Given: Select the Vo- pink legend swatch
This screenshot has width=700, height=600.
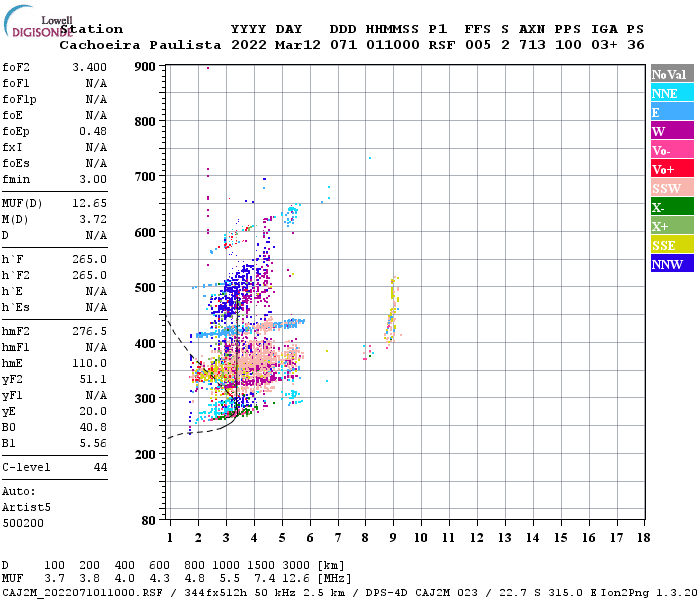Looking at the screenshot, I should coord(672,150).
